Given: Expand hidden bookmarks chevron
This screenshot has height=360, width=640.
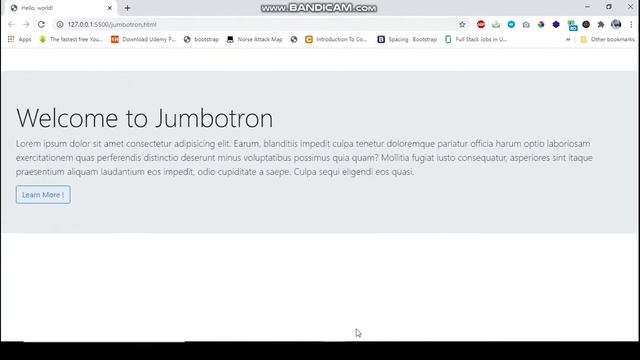Looking at the screenshot, I should (568, 39).
